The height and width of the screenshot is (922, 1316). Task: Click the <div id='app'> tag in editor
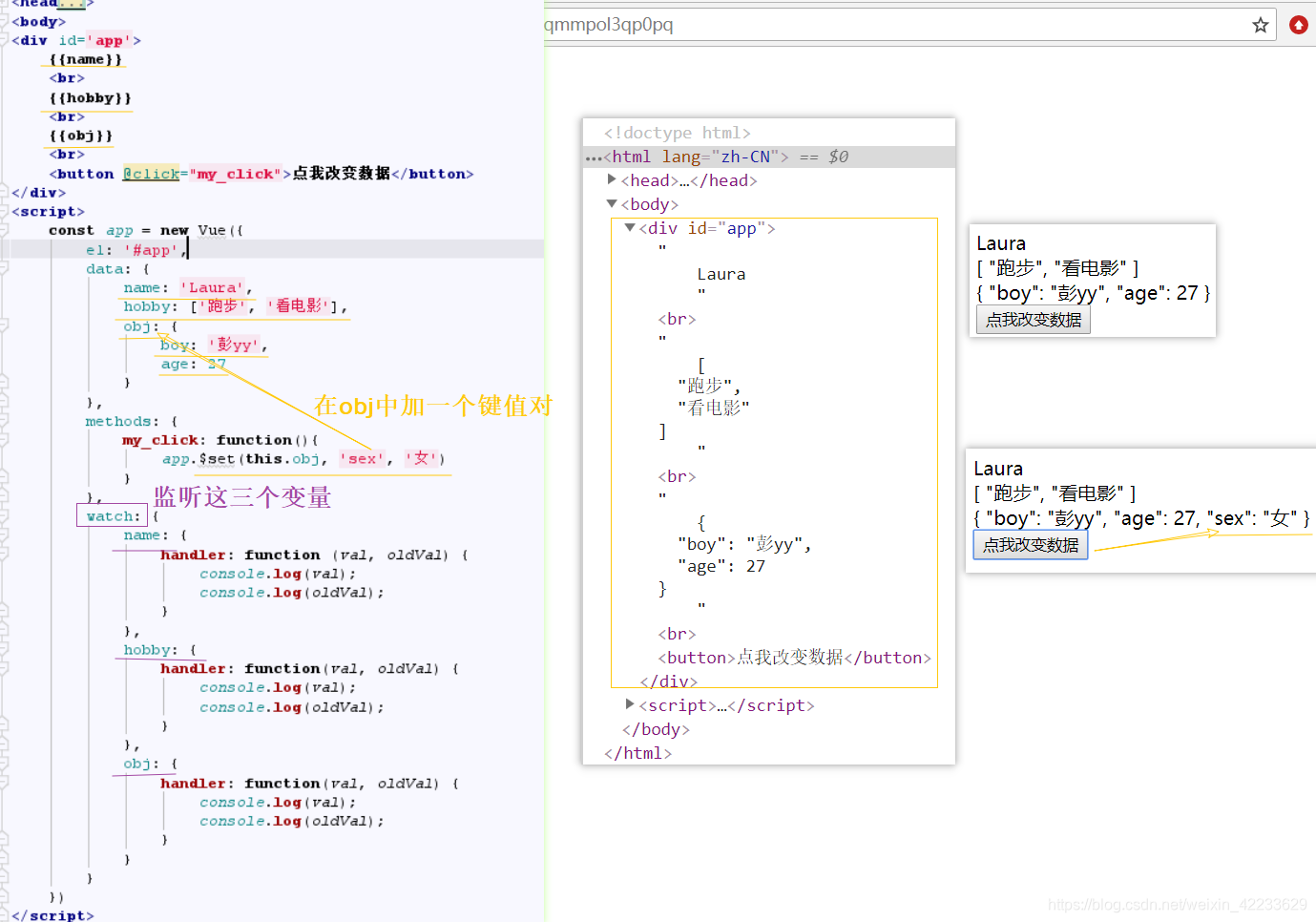(76, 40)
